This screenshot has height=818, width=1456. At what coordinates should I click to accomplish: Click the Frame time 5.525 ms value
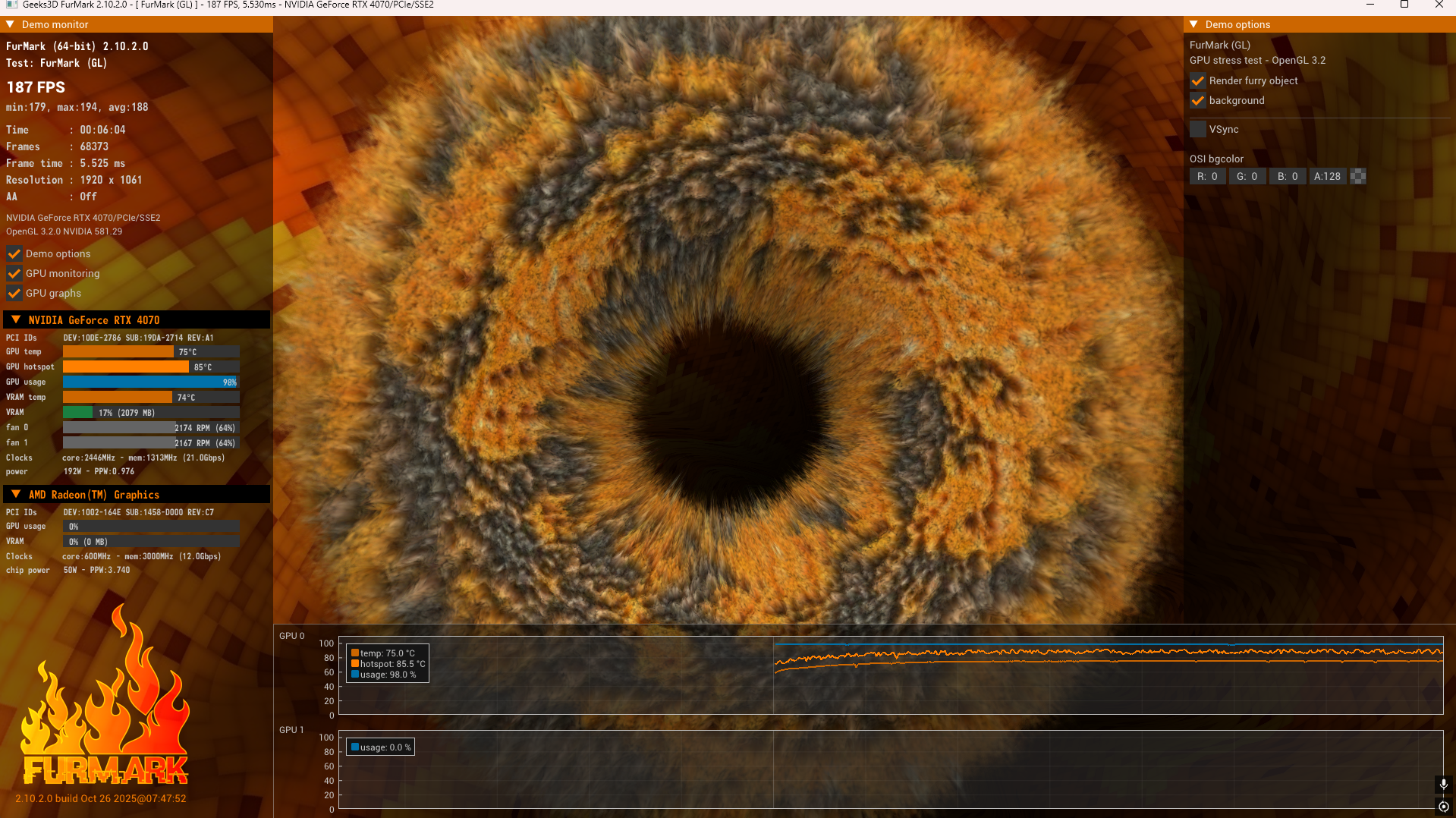tap(102, 164)
